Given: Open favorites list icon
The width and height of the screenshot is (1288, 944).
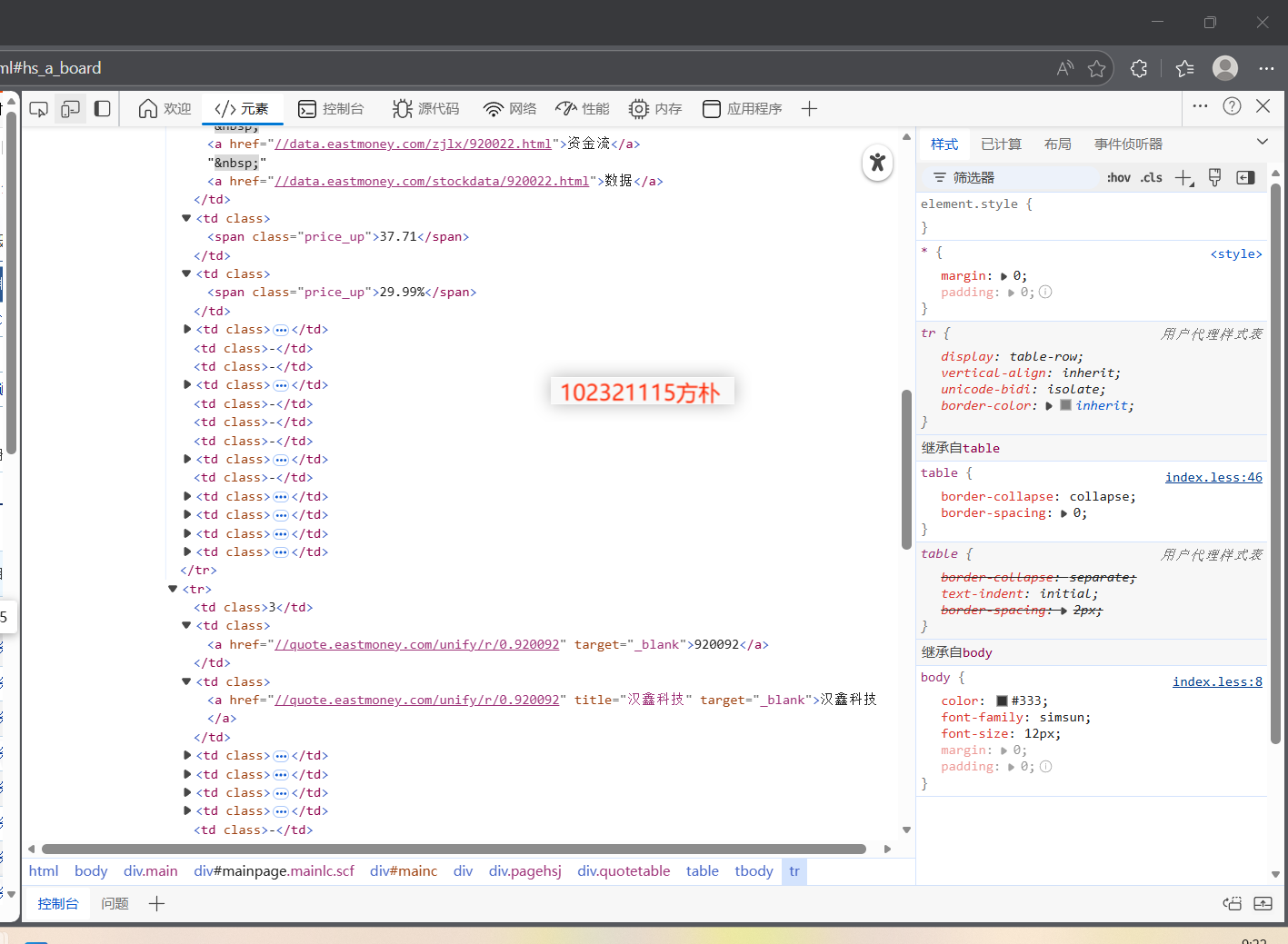Looking at the screenshot, I should pos(1184,68).
